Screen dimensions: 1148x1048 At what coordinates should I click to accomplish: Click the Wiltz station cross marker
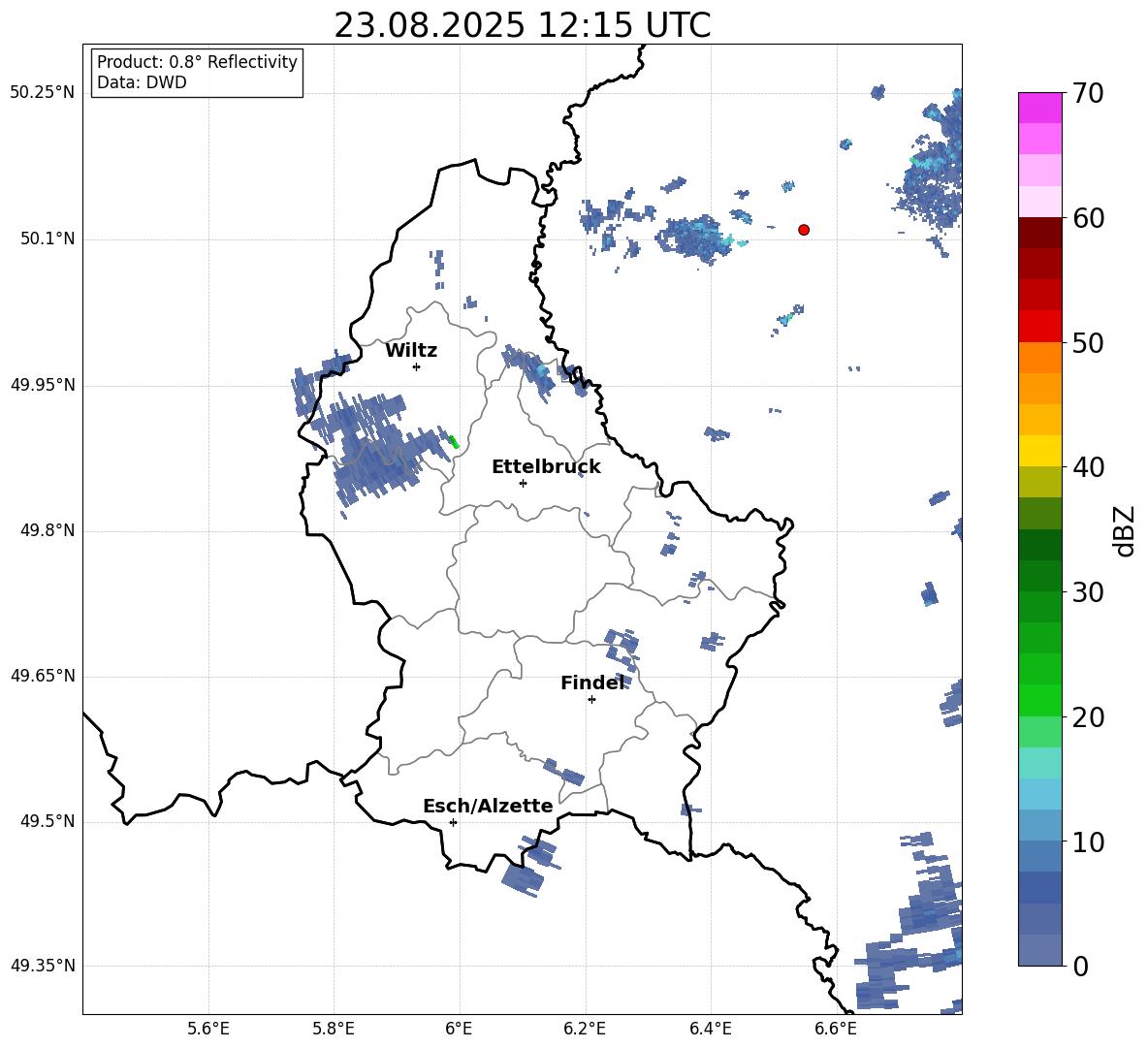(x=417, y=366)
